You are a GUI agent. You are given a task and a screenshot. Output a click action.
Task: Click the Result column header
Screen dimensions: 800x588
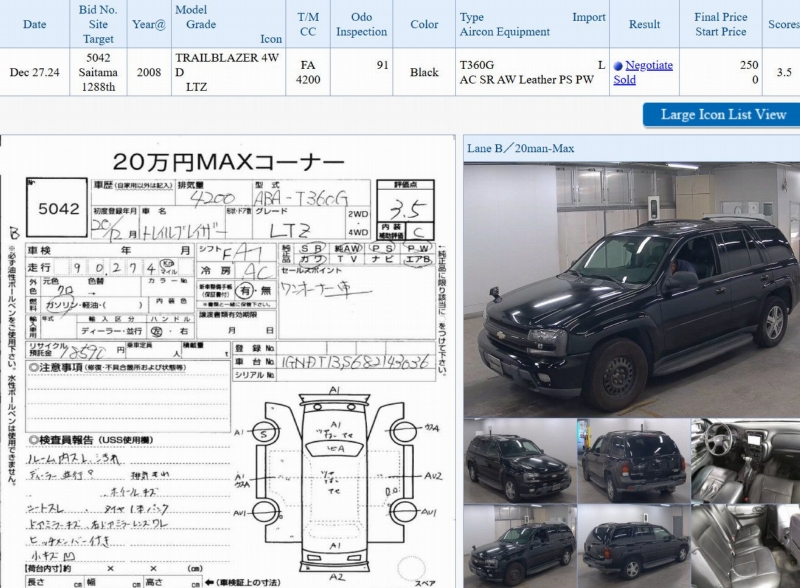(x=644, y=24)
